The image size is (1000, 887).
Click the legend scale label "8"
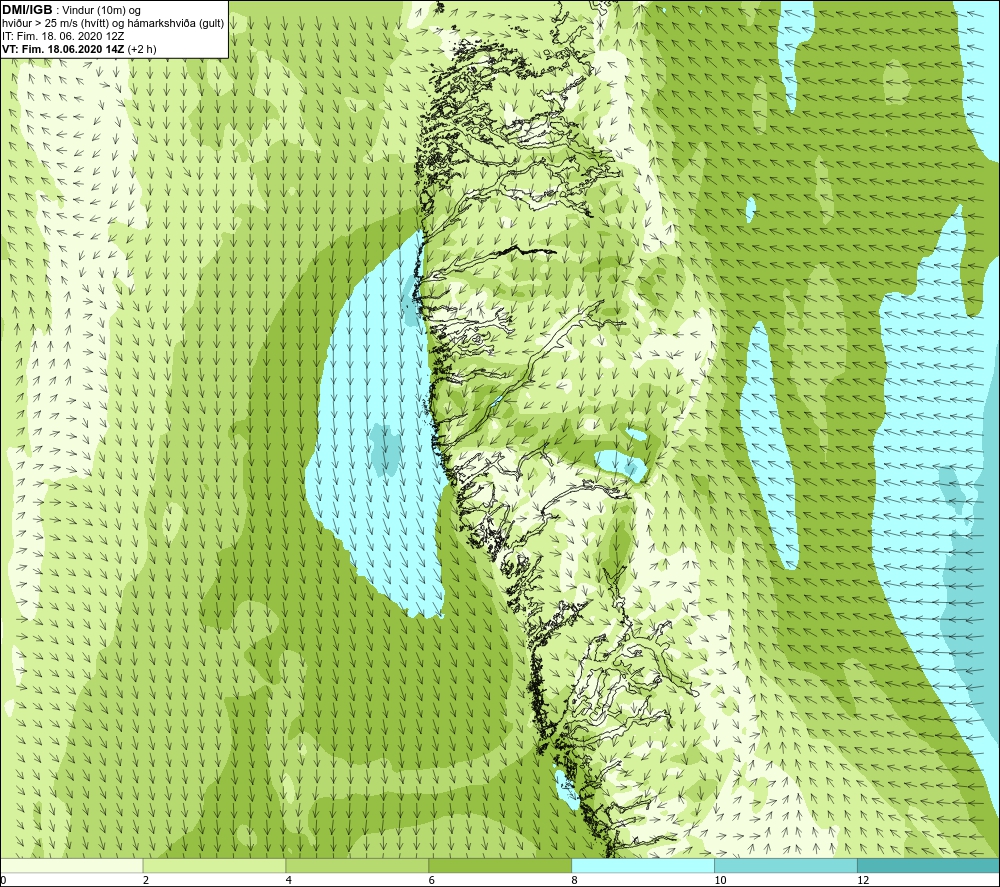[x=575, y=881]
